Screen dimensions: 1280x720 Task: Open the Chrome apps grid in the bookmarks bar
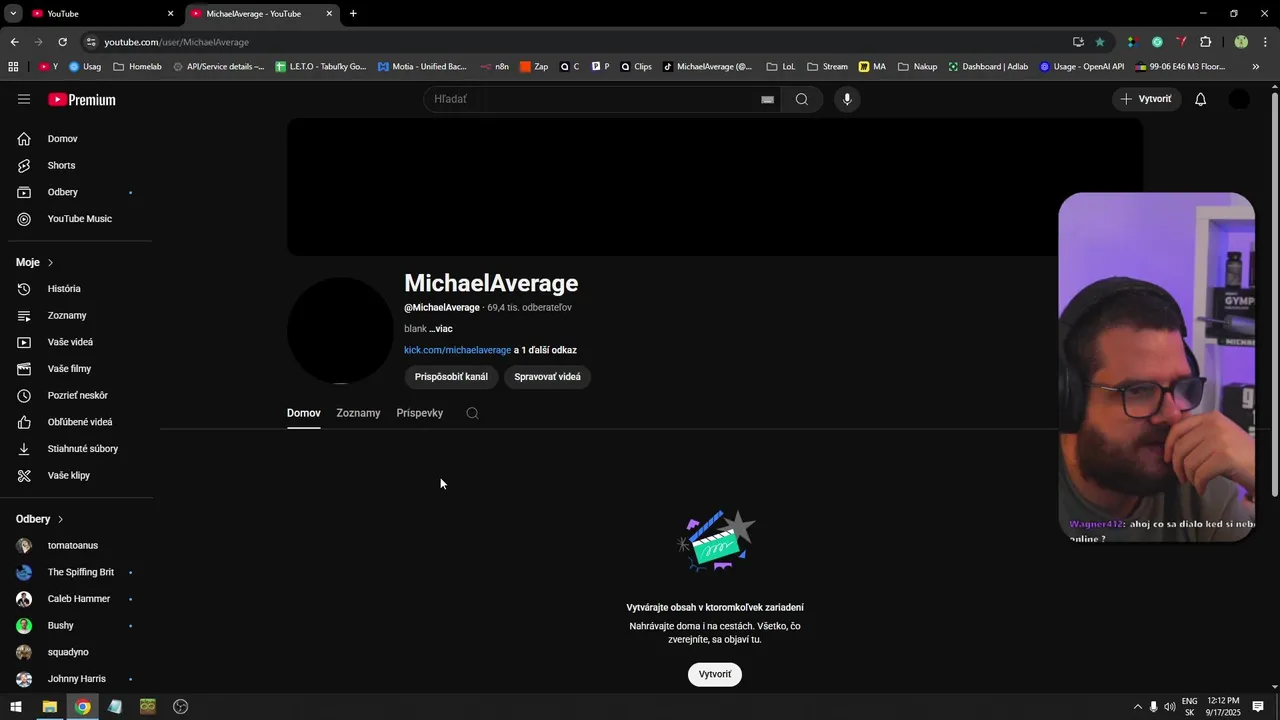pyautogui.click(x=13, y=67)
